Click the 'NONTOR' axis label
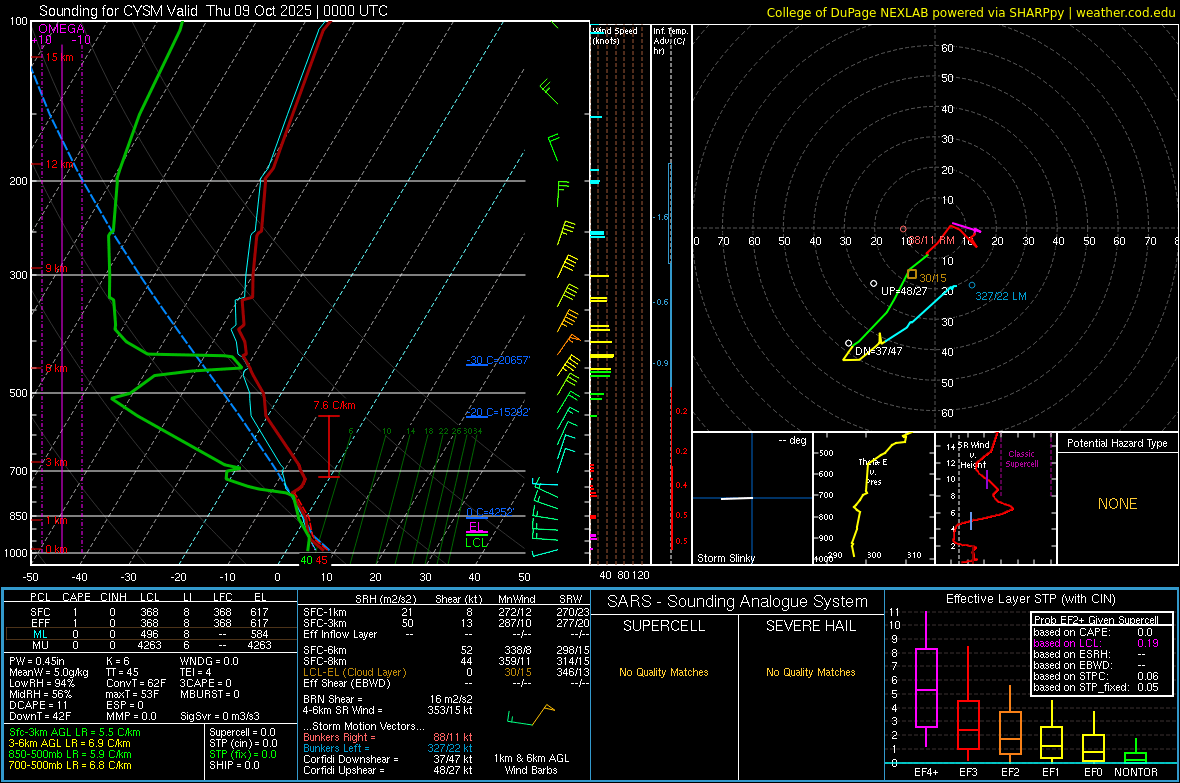This screenshot has width=1180, height=783. pyautogui.click(x=1136, y=772)
